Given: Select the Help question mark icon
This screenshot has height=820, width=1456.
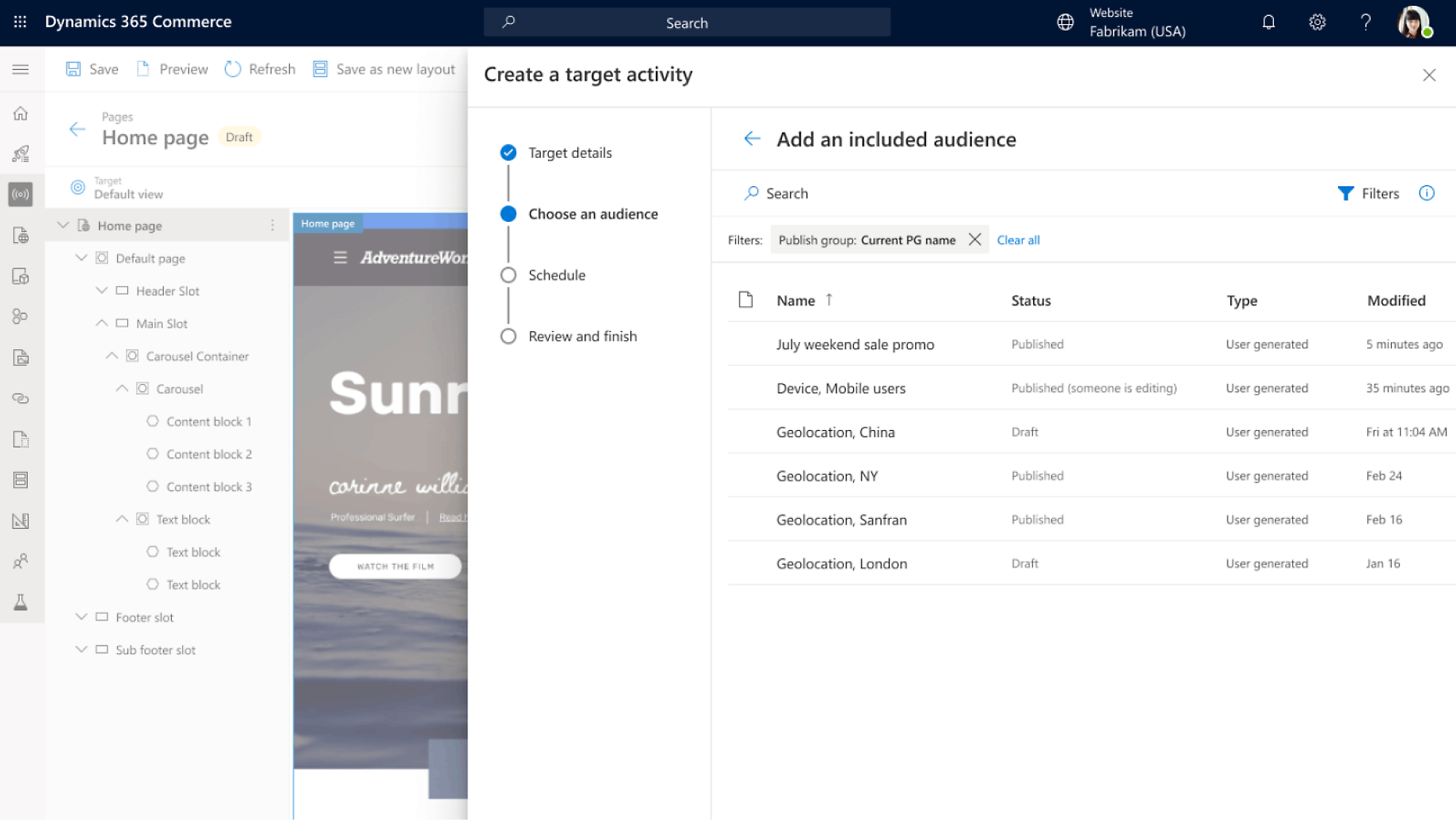Looking at the screenshot, I should (1366, 22).
